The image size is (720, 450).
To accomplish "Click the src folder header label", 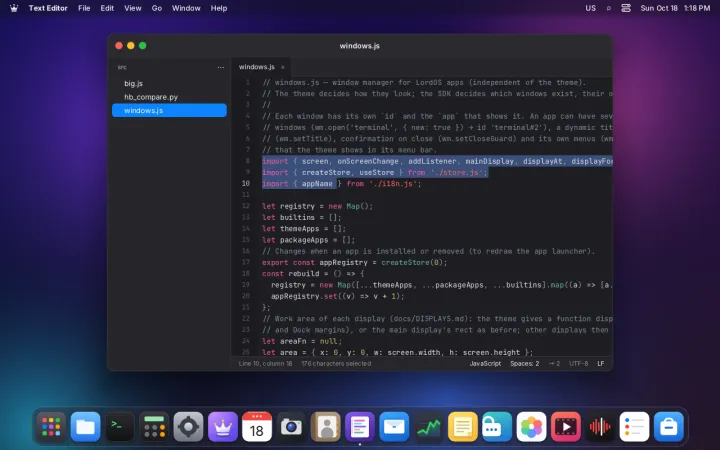I will click(x=122, y=67).
